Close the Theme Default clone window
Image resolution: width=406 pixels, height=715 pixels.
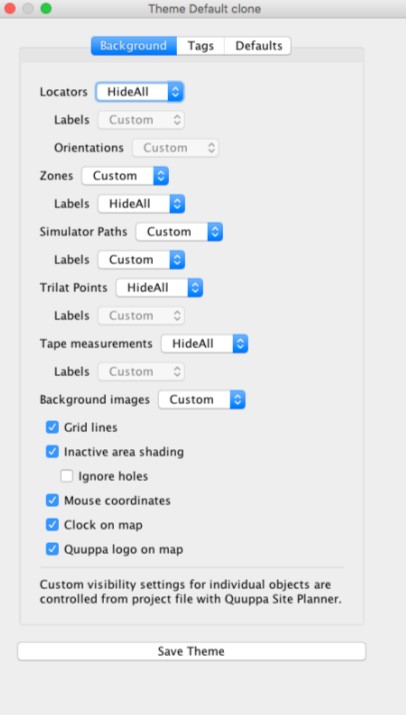tap(10, 8)
